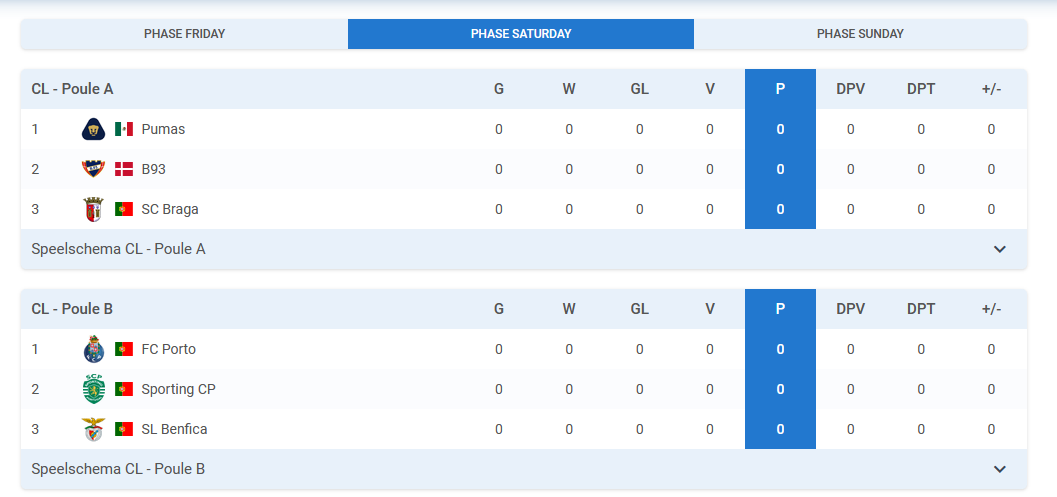Open the Speelschema CL - Poule A row
The image size is (1057, 497).
coord(524,249)
